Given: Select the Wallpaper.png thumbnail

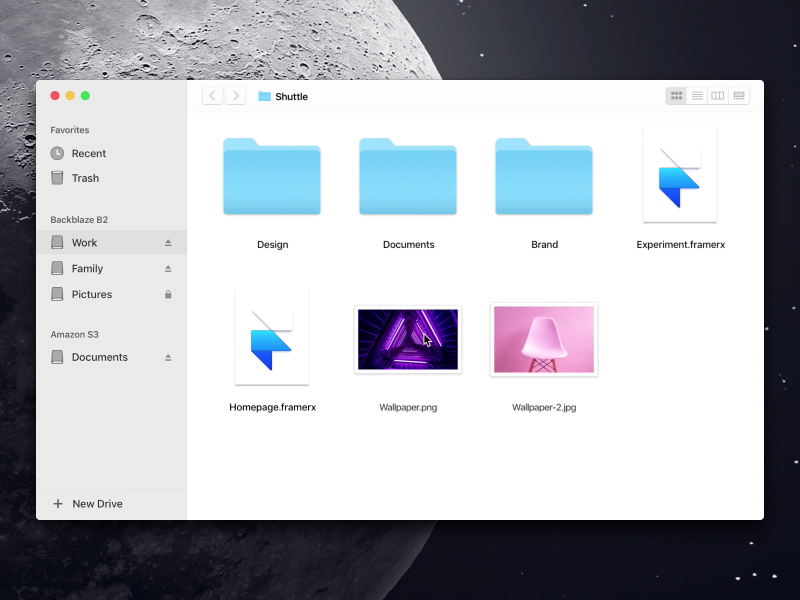Looking at the screenshot, I should [x=408, y=339].
